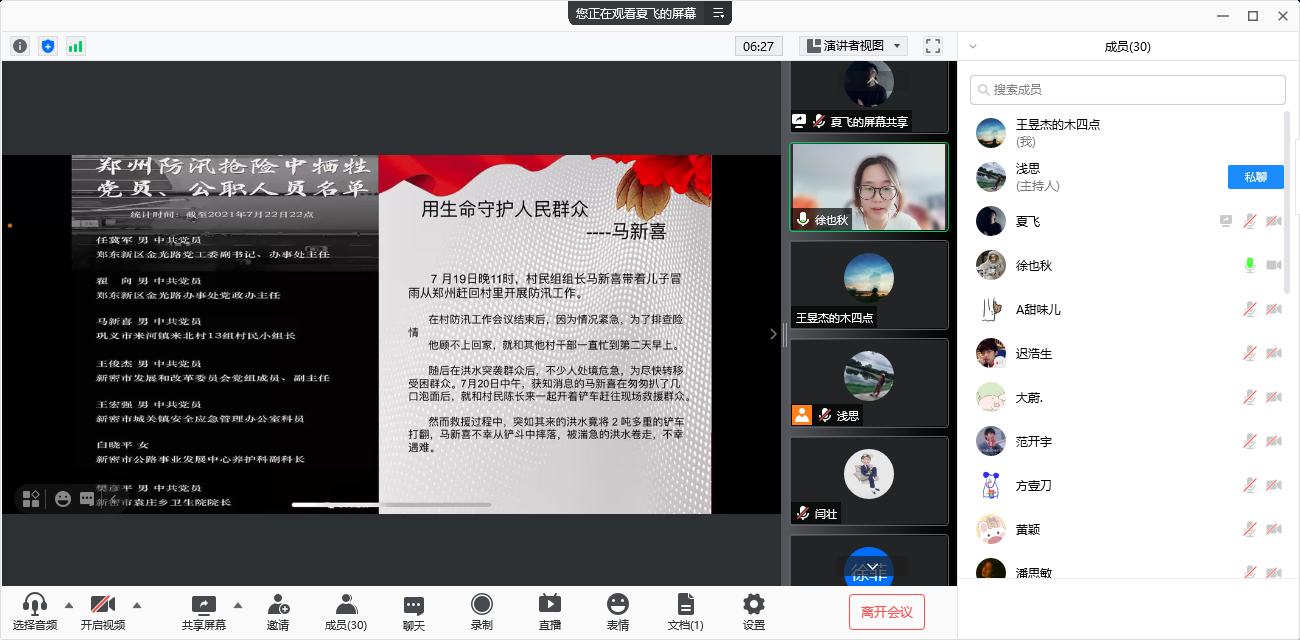The image size is (1300, 640).
Task: Toggle the audio selection headphone button
Action: coord(35,611)
